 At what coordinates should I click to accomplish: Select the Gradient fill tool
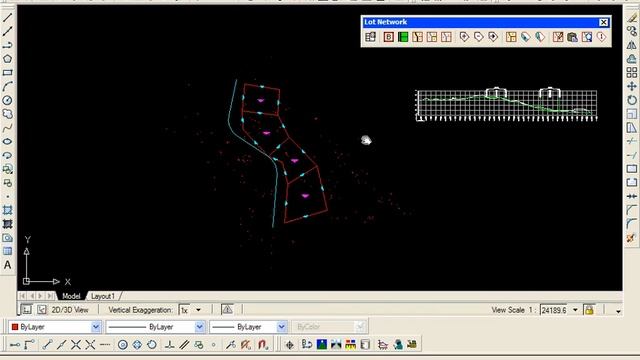coord(7,224)
